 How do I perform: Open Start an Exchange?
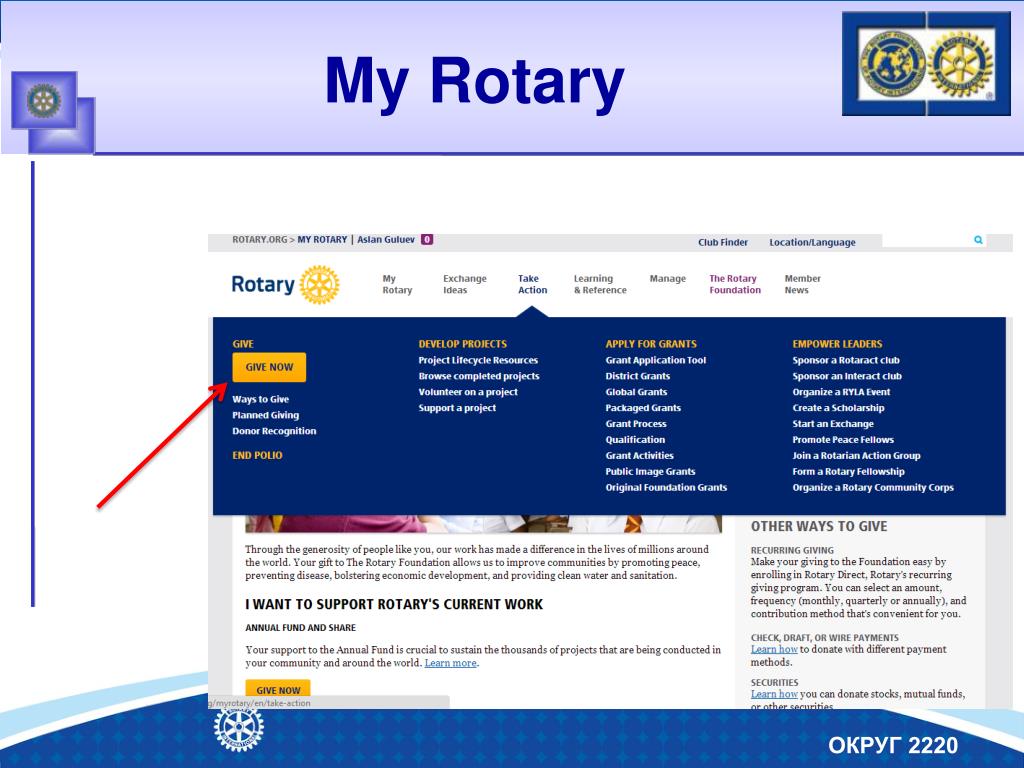point(833,424)
